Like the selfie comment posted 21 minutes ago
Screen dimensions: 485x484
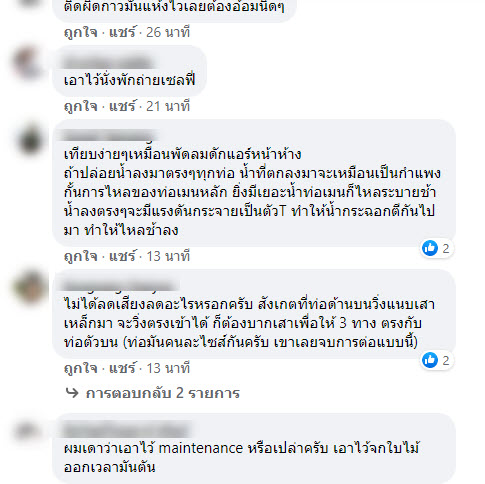(80, 107)
